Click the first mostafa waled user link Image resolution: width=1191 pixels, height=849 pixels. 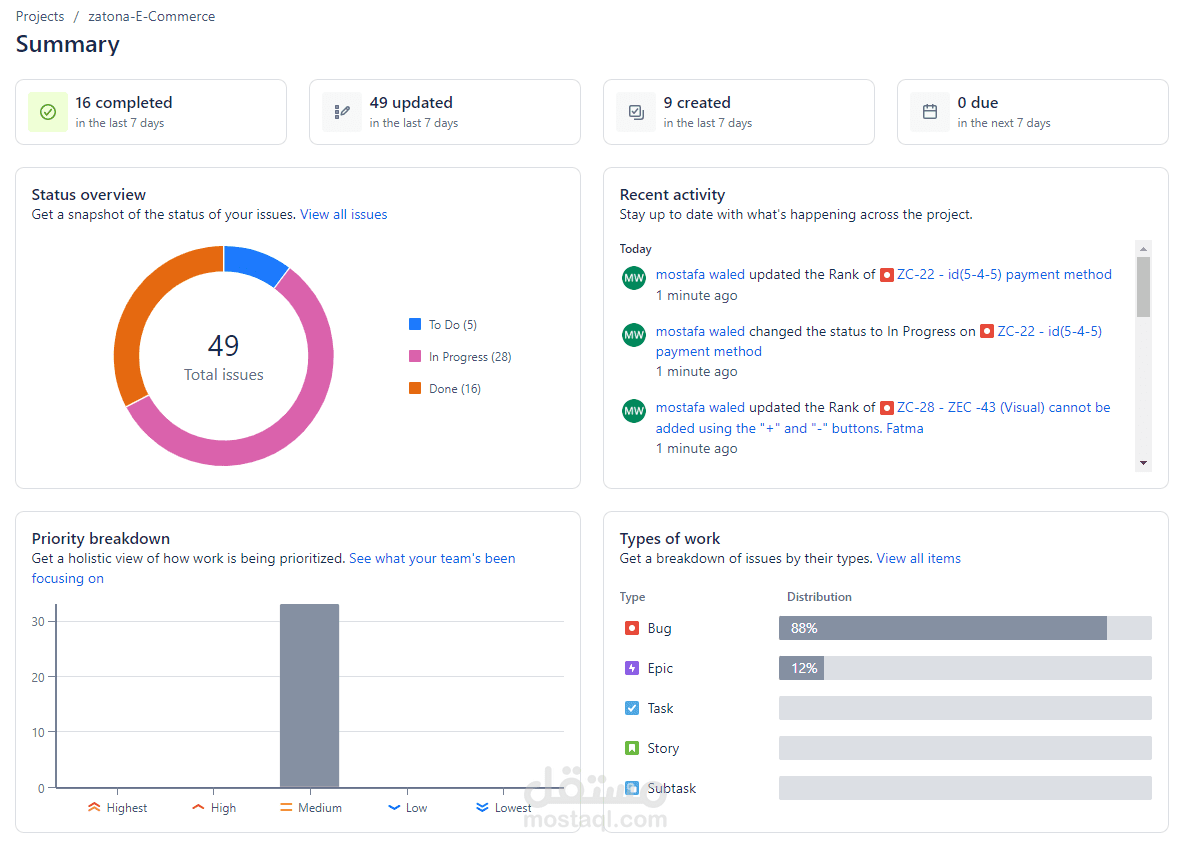(x=700, y=274)
